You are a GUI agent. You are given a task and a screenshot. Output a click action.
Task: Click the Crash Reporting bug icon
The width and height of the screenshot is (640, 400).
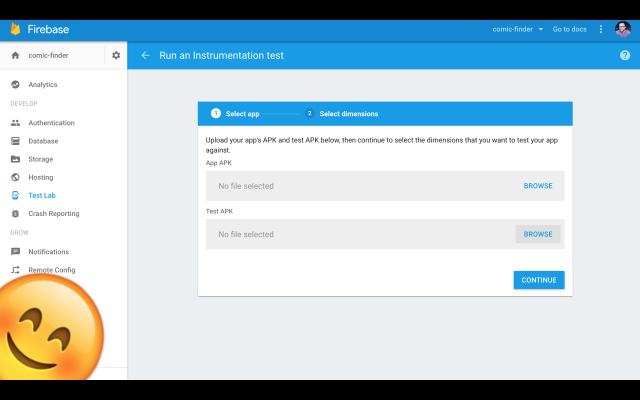coord(15,213)
